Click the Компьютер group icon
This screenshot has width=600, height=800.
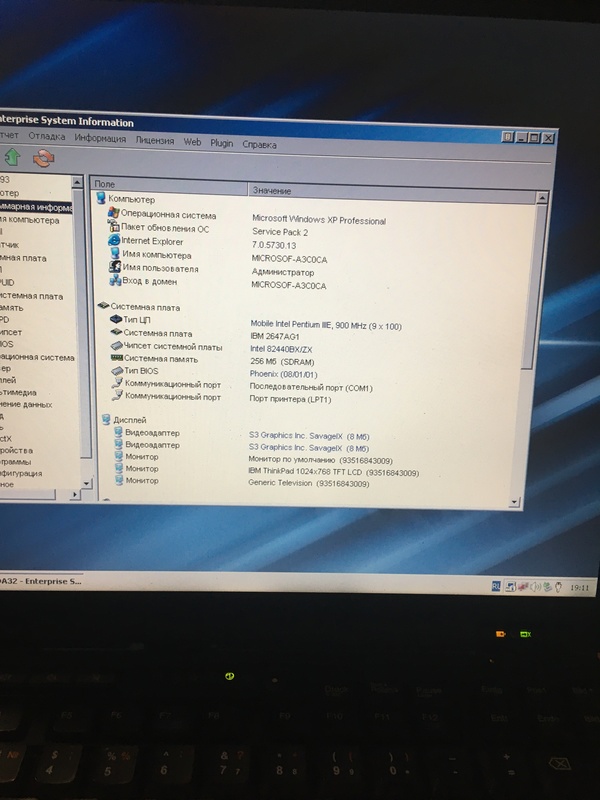(101, 198)
